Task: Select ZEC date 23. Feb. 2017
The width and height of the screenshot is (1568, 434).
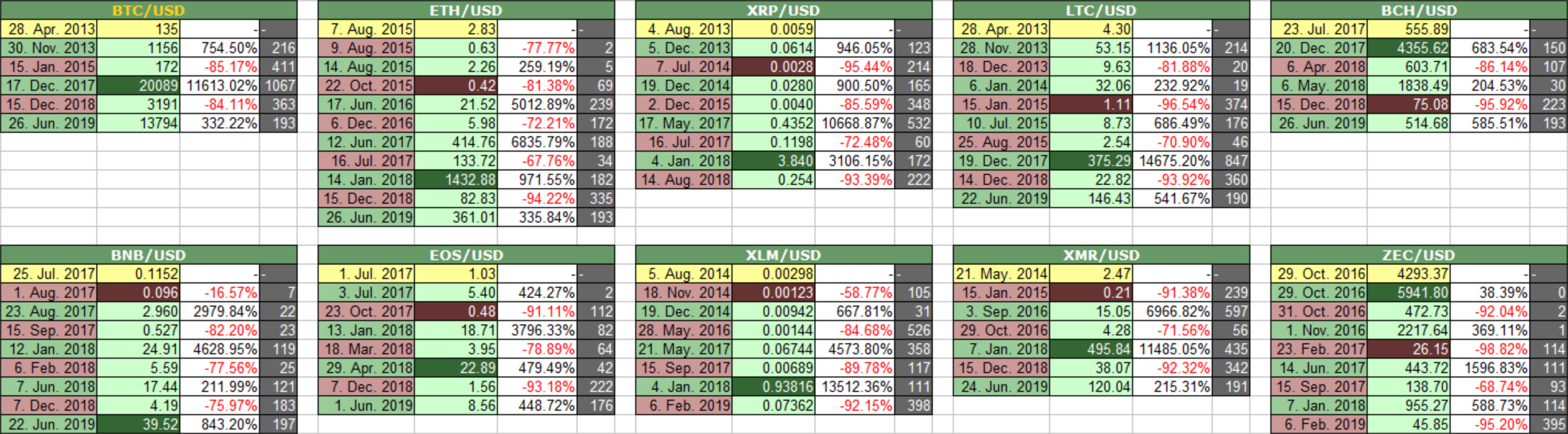Action: pyautogui.click(x=1320, y=349)
